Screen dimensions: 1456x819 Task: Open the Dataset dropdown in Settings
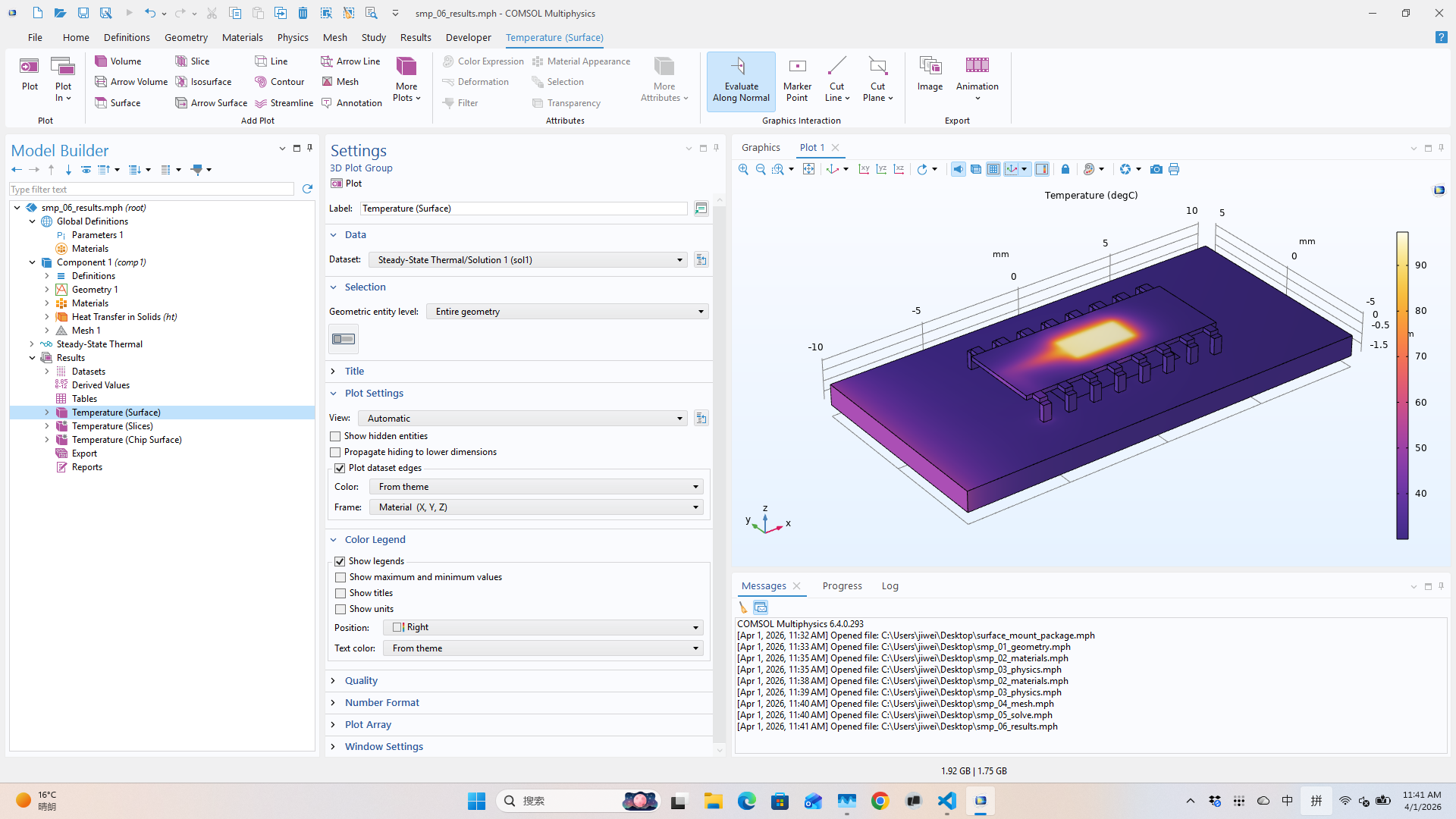(x=679, y=259)
